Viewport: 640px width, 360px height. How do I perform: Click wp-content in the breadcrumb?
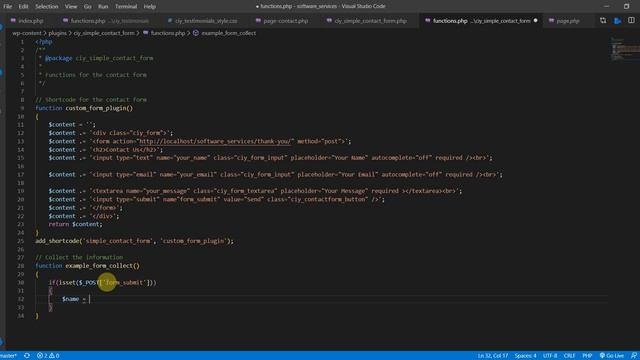[x=27, y=33]
